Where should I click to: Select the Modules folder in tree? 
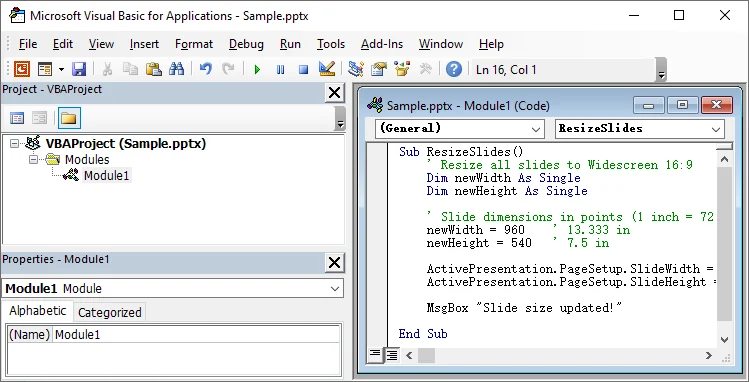pos(87,159)
